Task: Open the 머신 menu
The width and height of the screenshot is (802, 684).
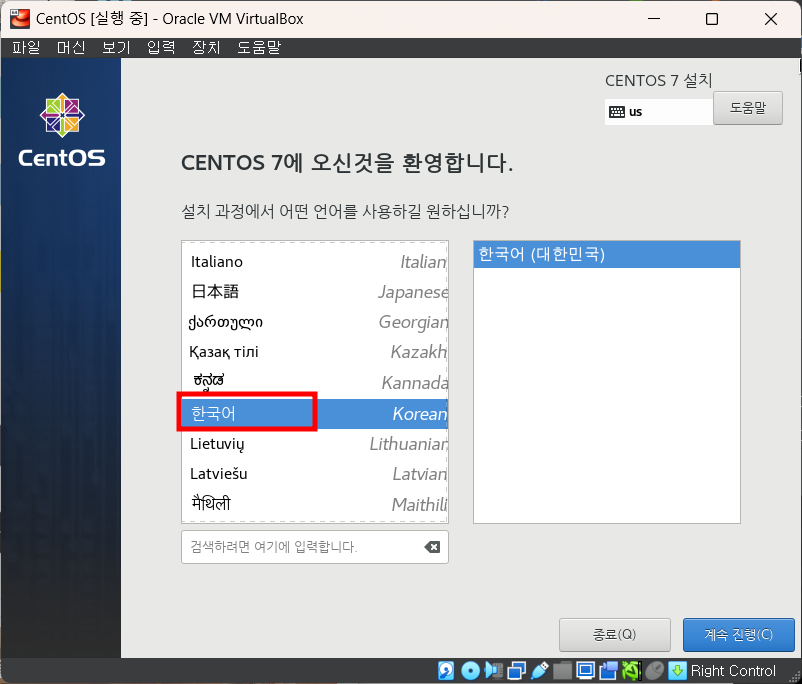Action: coord(71,48)
